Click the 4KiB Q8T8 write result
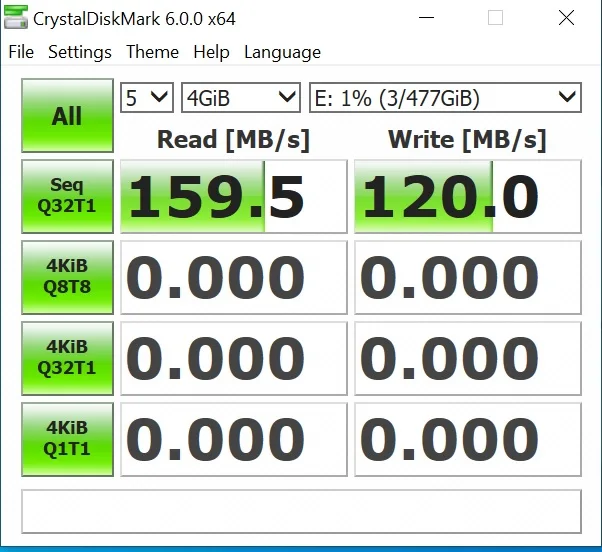This screenshot has height=552, width=602. (468, 278)
